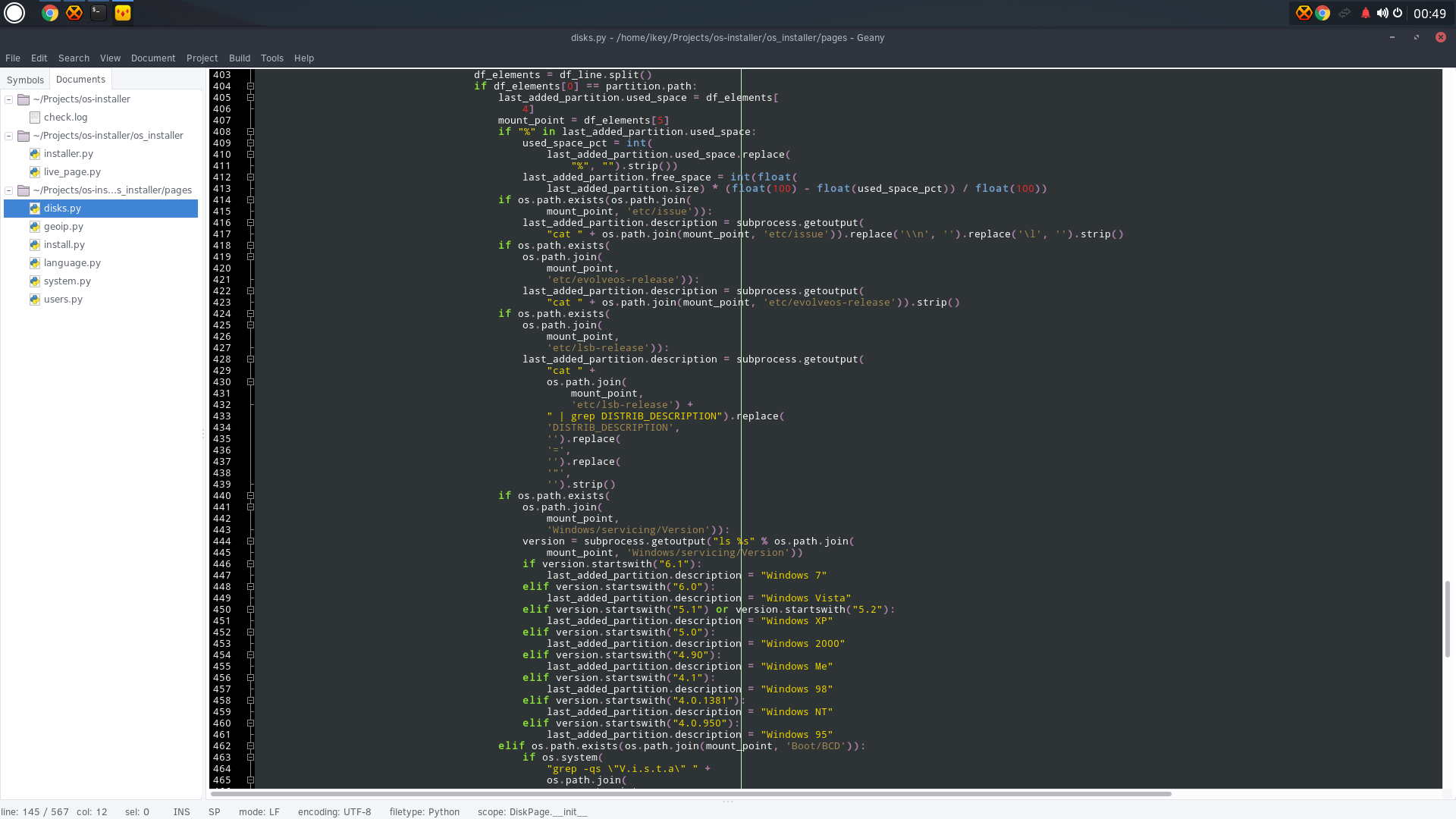
Task: Click line number 433 in the margin
Action: 221,416
